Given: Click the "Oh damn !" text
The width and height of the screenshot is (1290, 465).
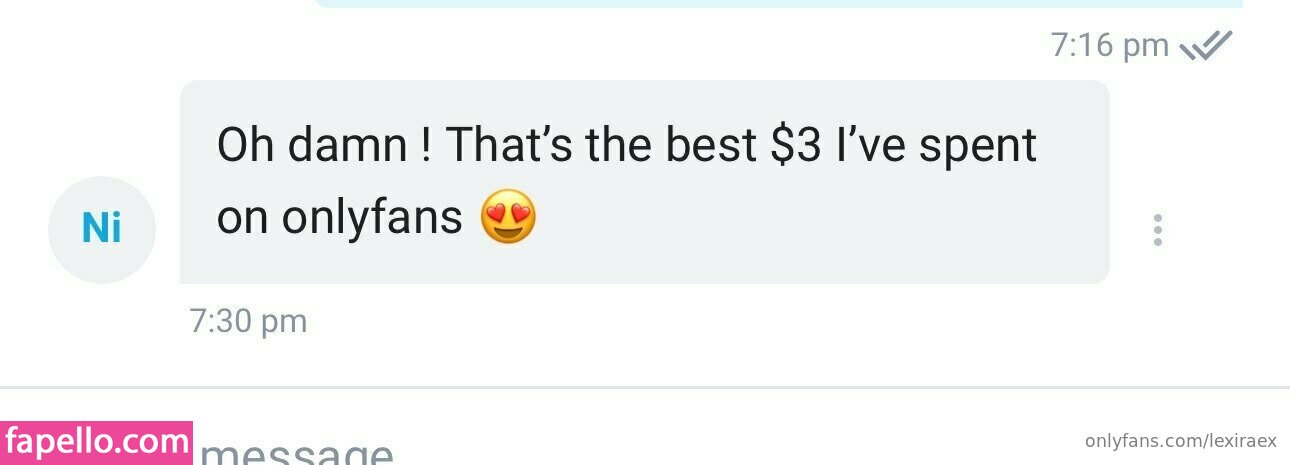Looking at the screenshot, I should tap(326, 146).
